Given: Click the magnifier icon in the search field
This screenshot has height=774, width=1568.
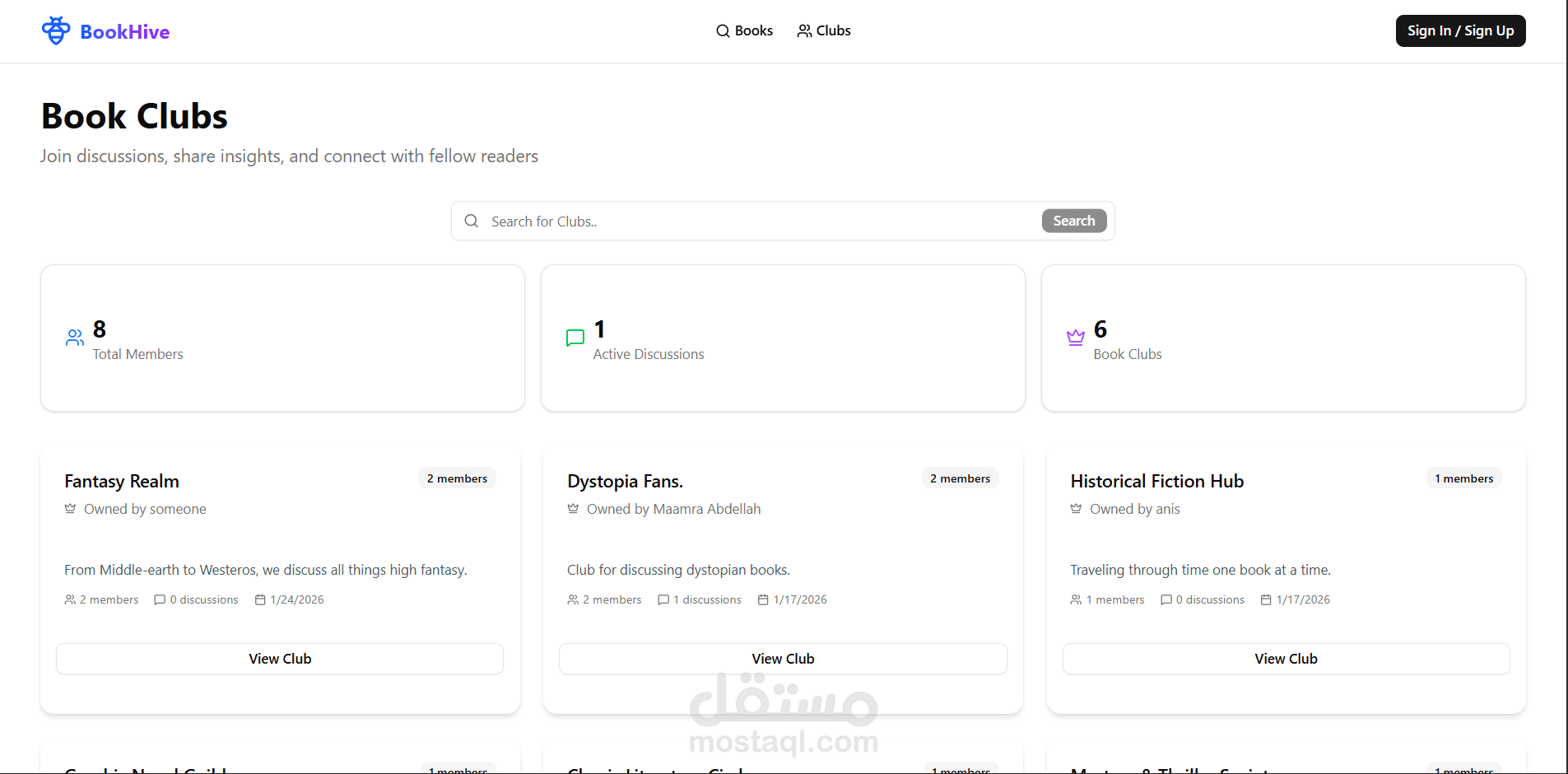Looking at the screenshot, I should click(472, 221).
